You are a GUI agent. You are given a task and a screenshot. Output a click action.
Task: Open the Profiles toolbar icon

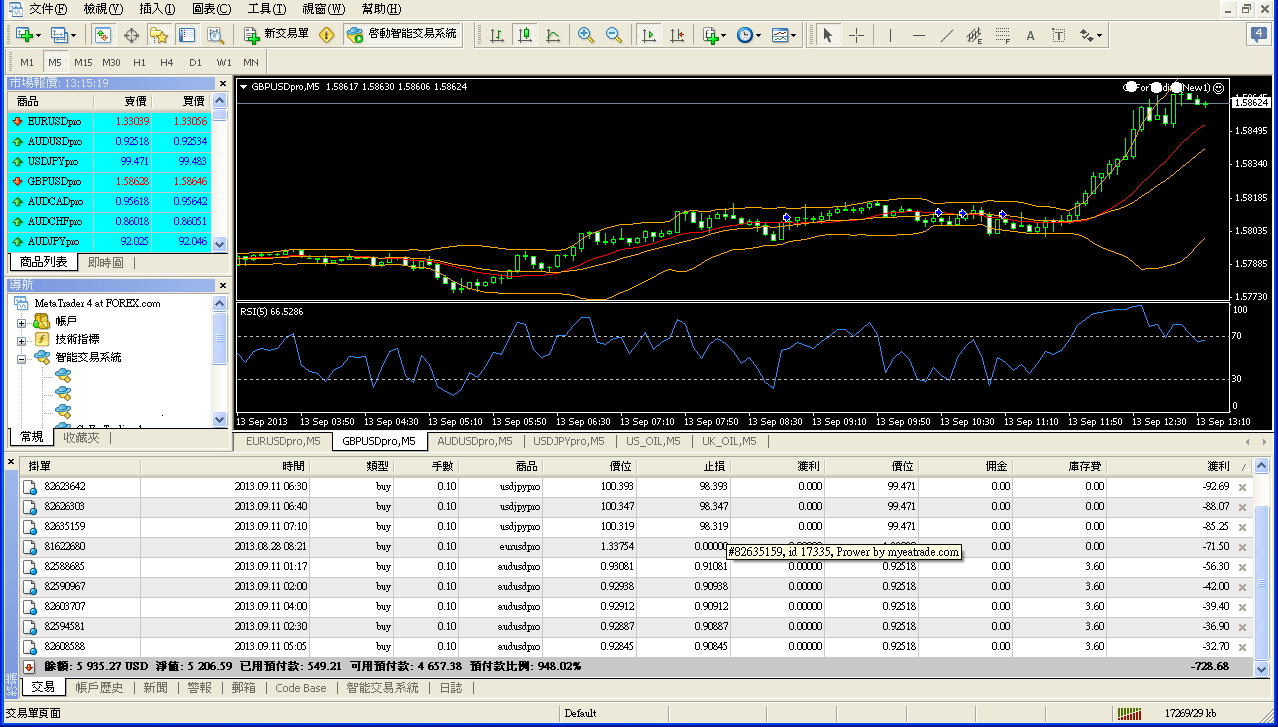[x=62, y=35]
